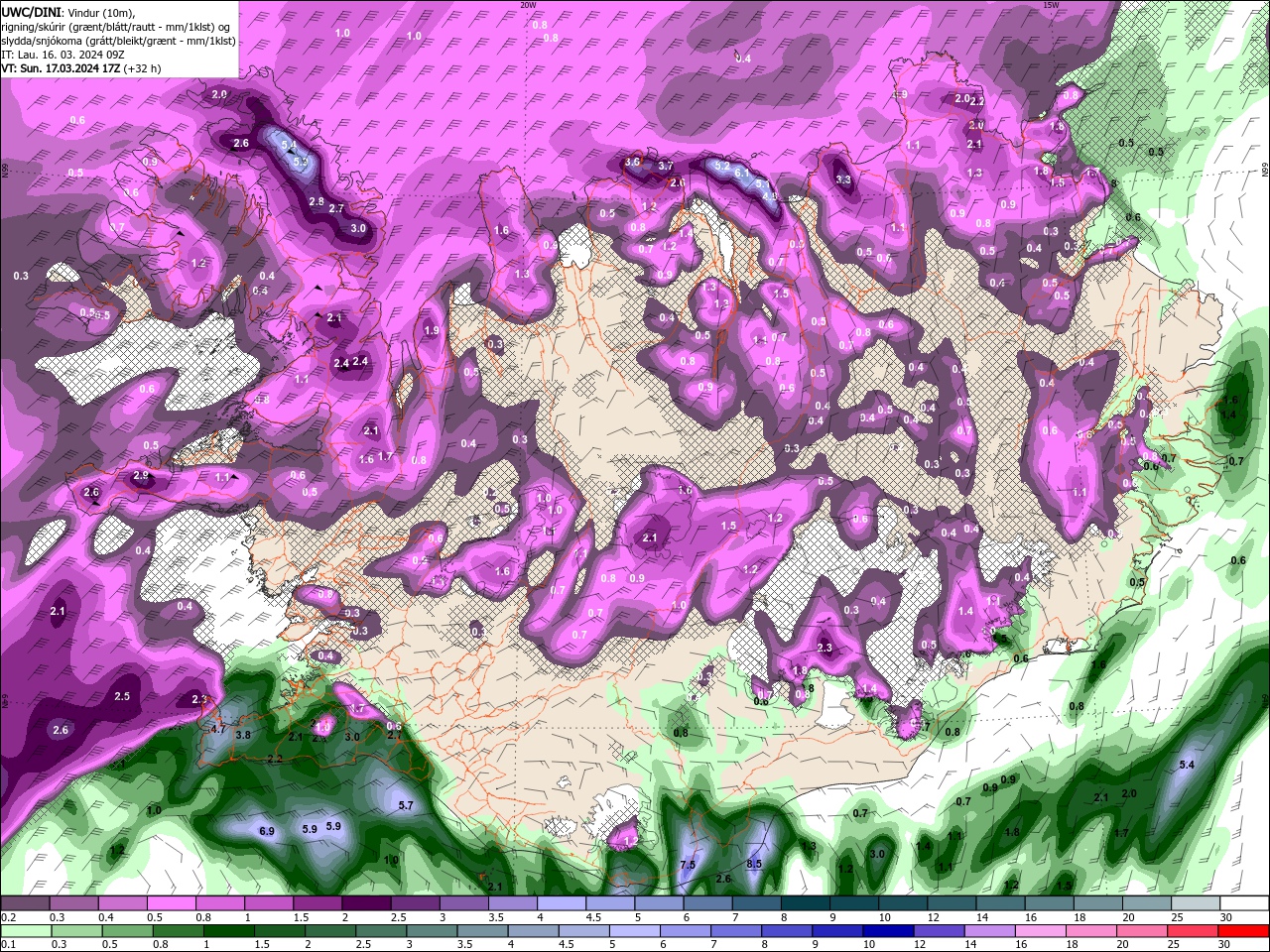Click the 20W longitude label
Viewport: 1270px width, 952px height.
click(x=528, y=5)
